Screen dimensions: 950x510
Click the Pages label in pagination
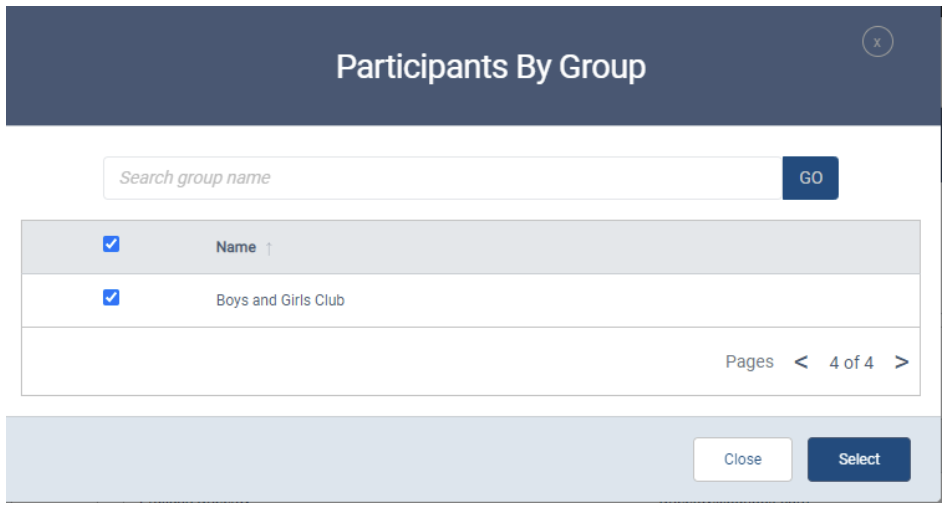(x=749, y=362)
